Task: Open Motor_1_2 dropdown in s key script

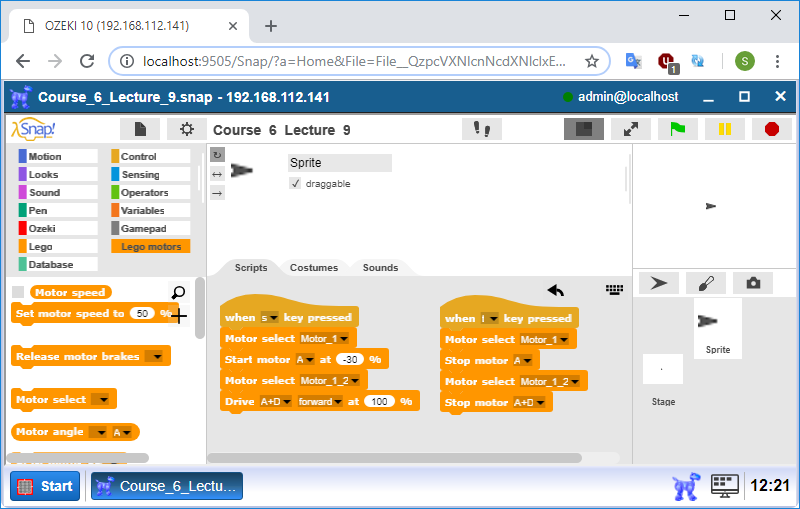Action: 330,380
